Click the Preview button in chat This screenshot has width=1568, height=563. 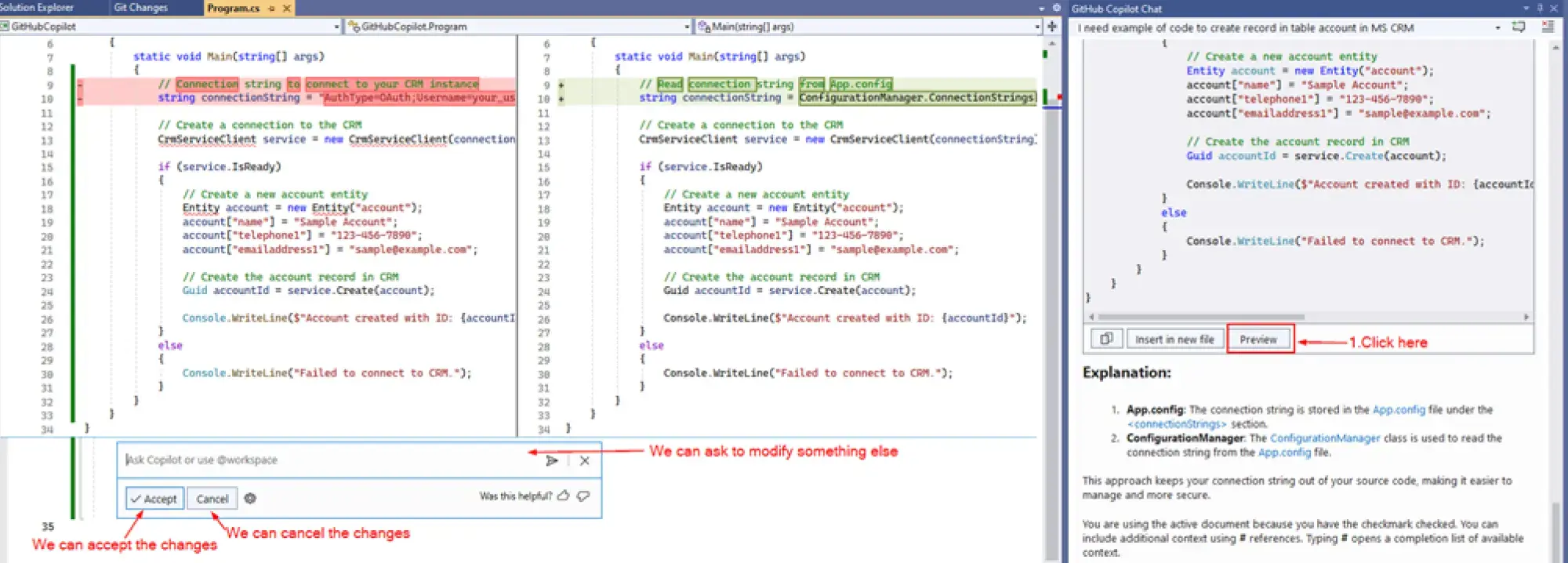click(x=1258, y=340)
